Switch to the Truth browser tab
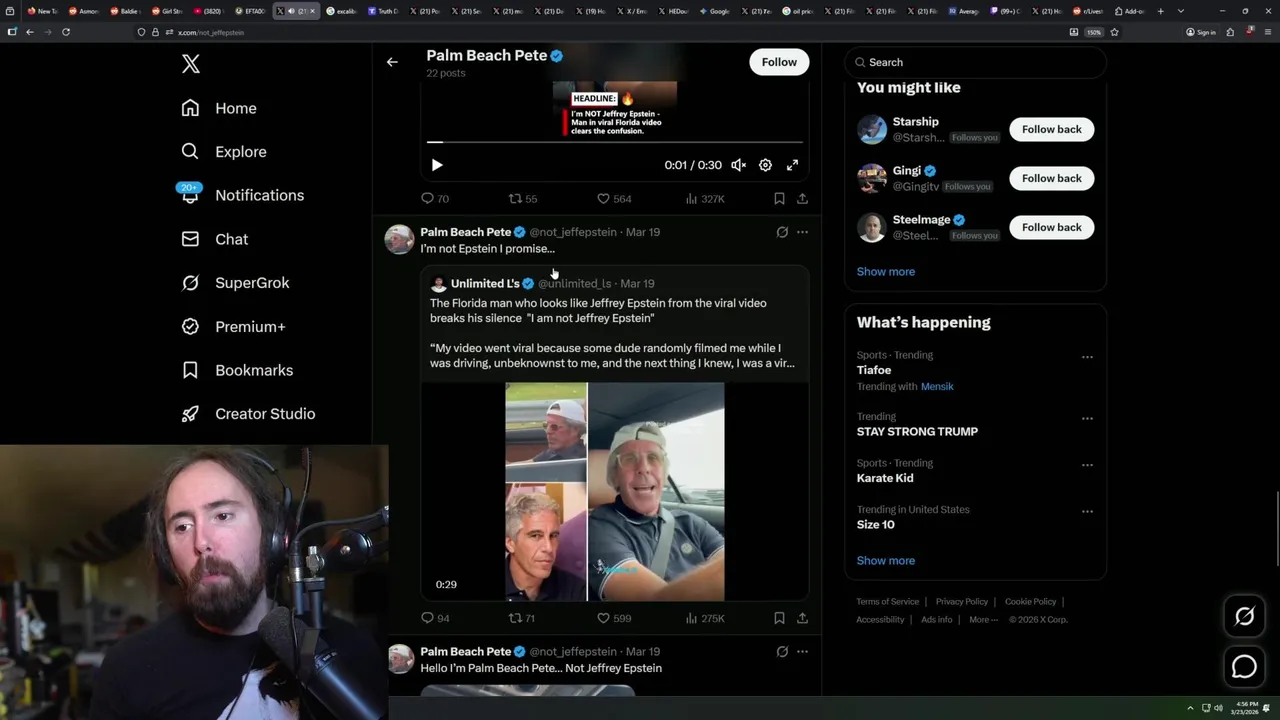Image resolution: width=1280 pixels, height=720 pixels. pos(382,11)
